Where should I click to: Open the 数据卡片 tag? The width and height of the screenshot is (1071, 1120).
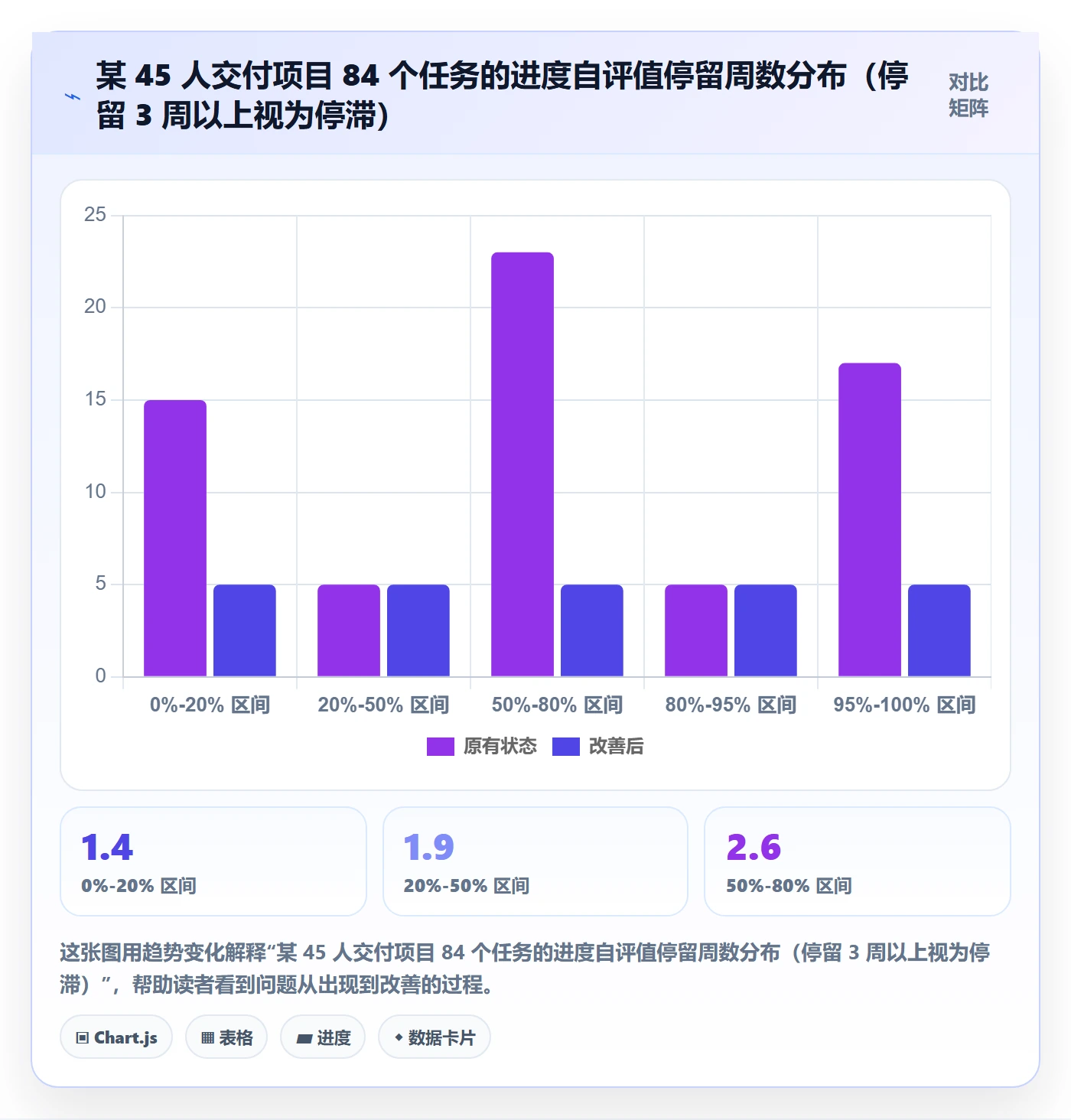coord(435,1037)
